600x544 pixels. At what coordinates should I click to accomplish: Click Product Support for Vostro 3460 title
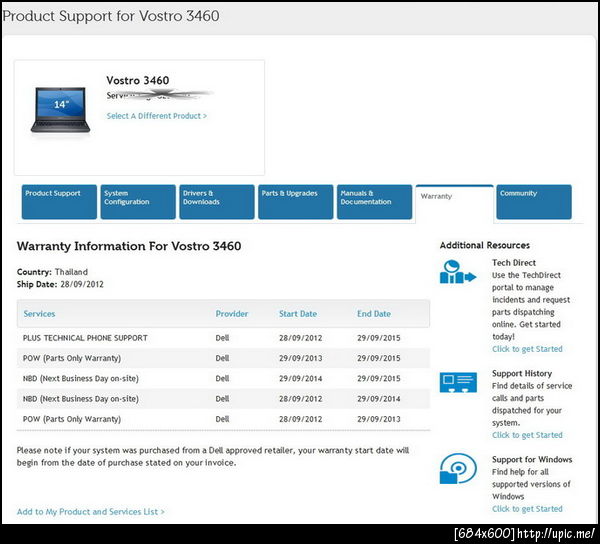(x=111, y=16)
